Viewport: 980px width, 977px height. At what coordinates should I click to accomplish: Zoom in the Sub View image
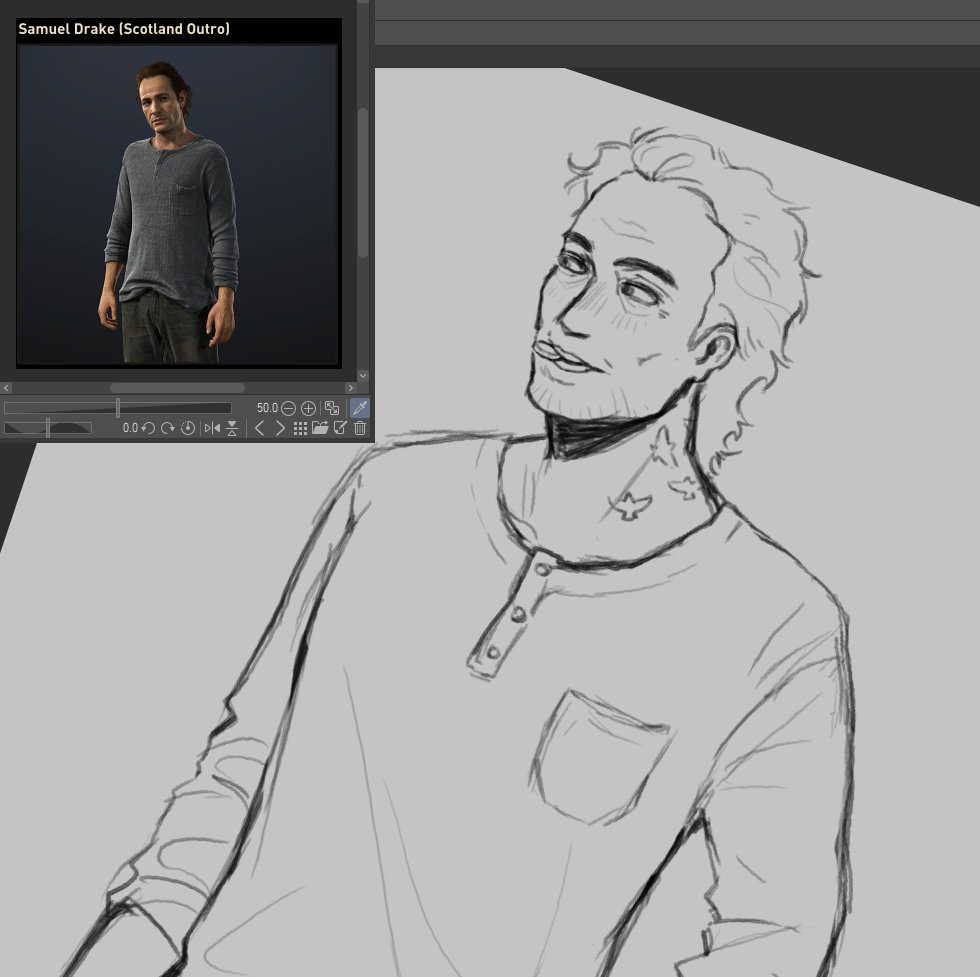tap(308, 408)
